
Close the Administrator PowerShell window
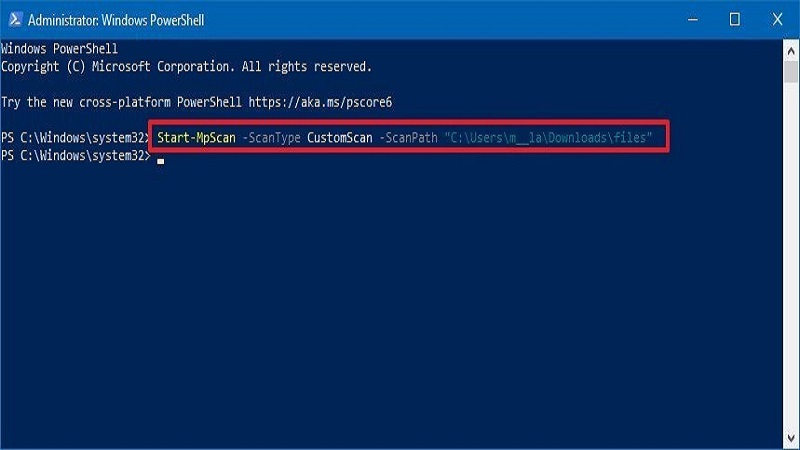point(779,19)
